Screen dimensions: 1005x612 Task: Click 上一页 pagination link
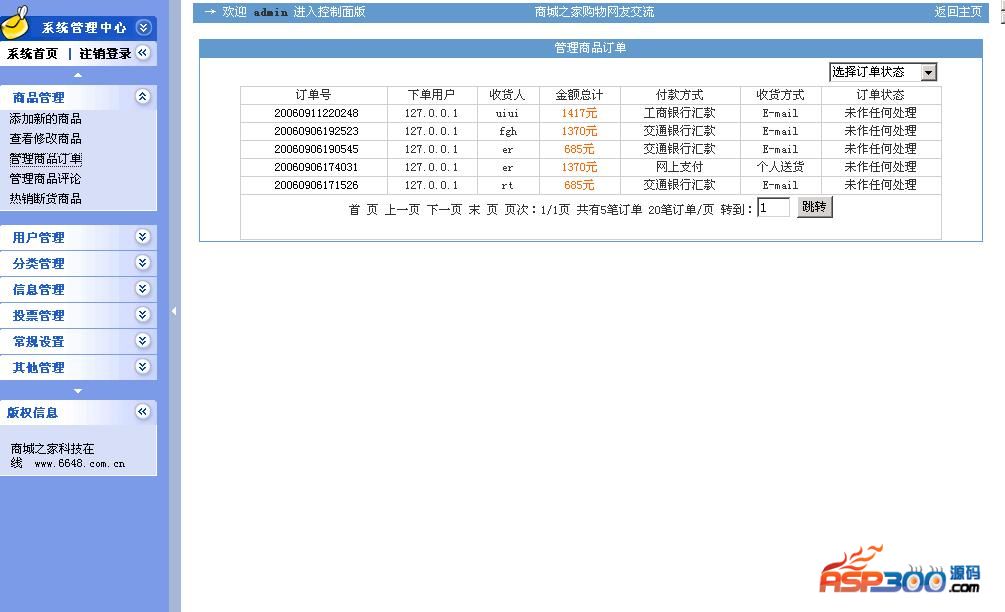pos(402,210)
